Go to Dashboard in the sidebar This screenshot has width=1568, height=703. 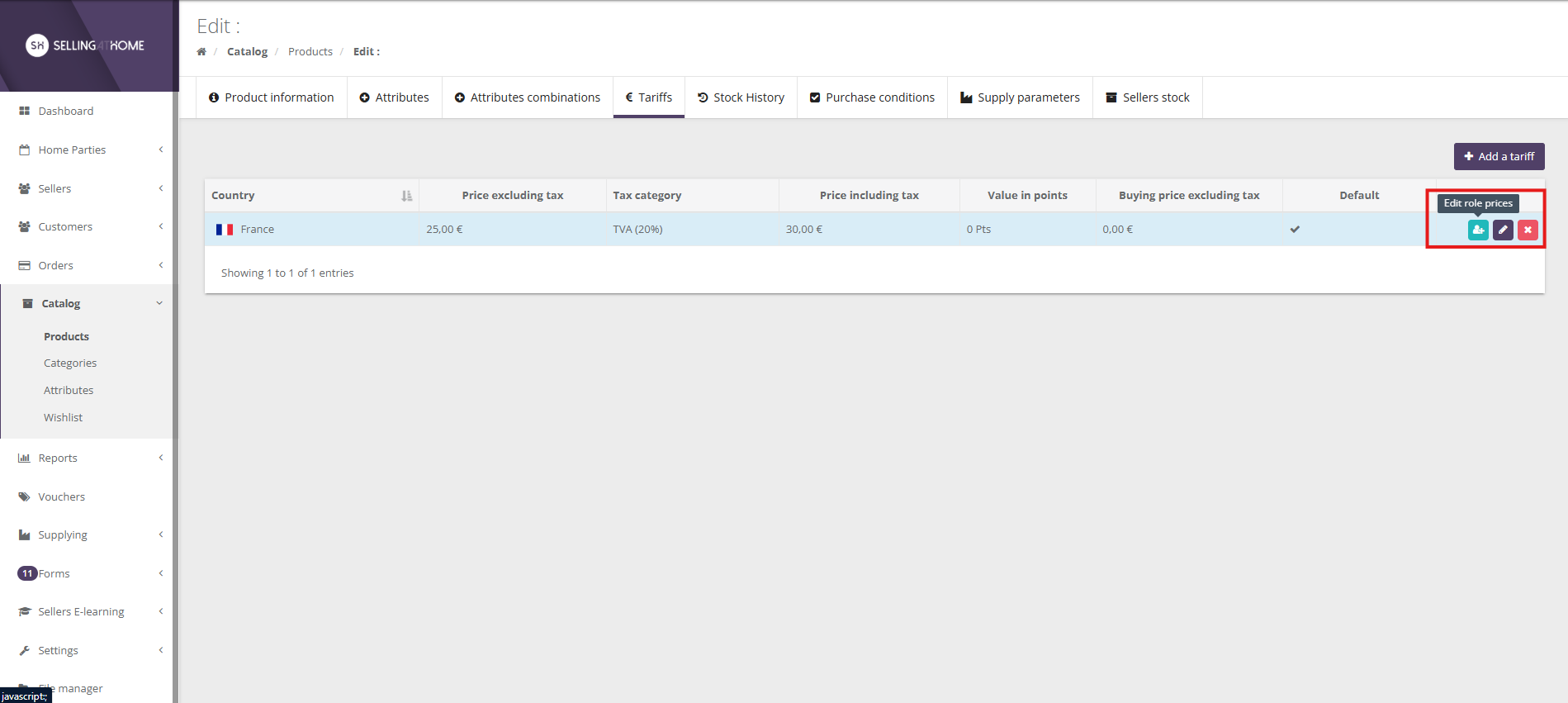point(65,111)
